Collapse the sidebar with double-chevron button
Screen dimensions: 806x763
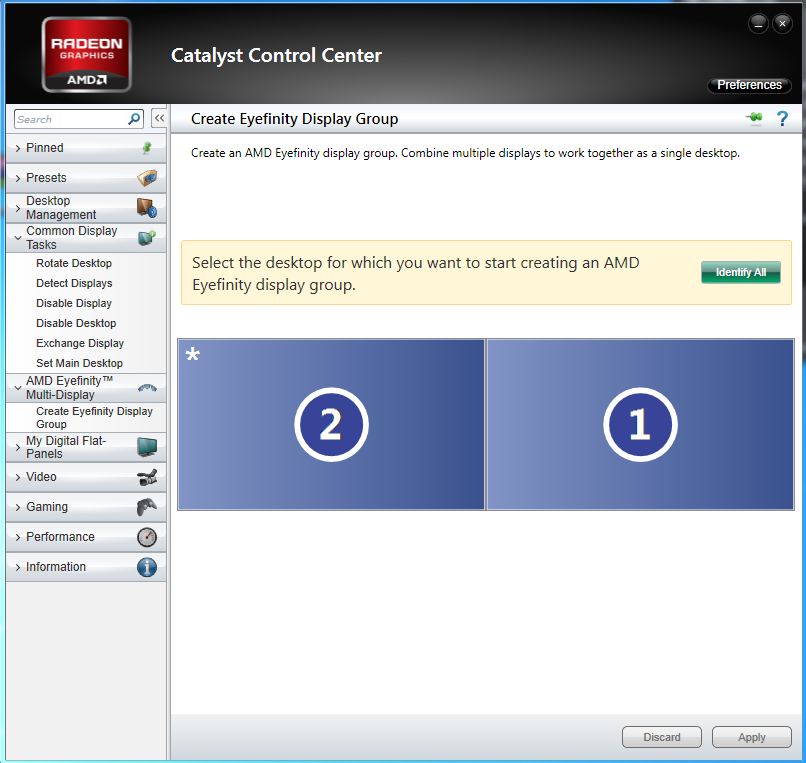[x=159, y=119]
